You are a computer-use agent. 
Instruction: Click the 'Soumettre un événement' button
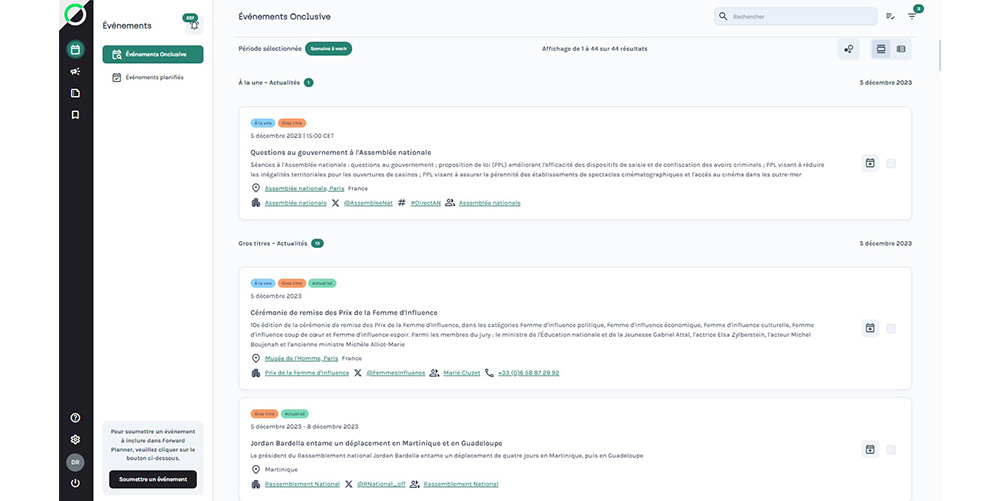click(x=153, y=480)
